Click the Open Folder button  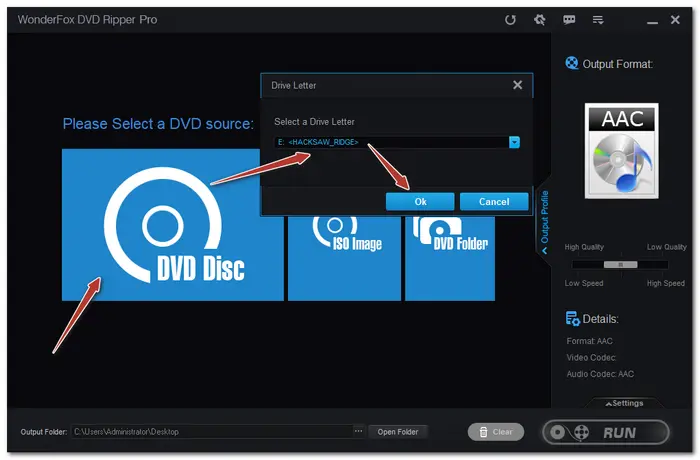[398, 432]
